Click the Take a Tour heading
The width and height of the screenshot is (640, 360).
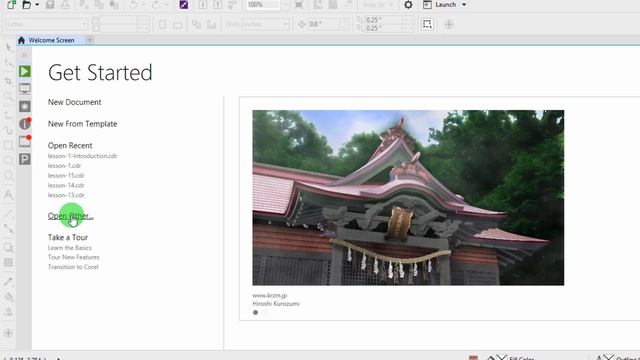pyautogui.click(x=68, y=237)
